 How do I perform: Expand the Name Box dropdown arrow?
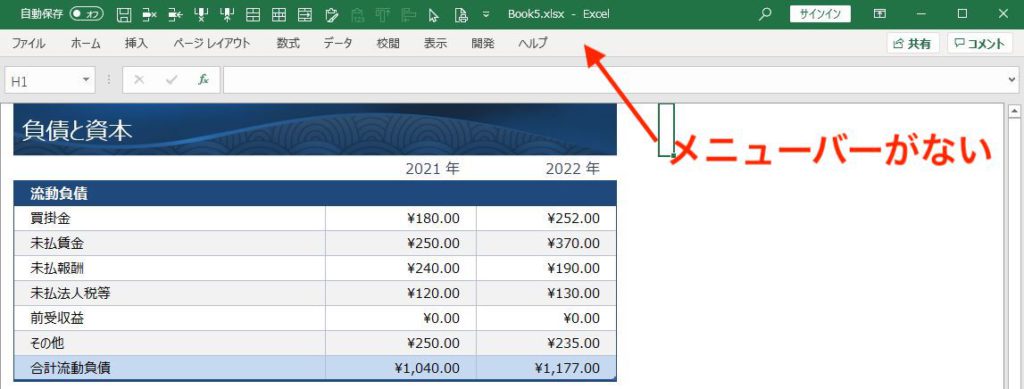(86, 80)
